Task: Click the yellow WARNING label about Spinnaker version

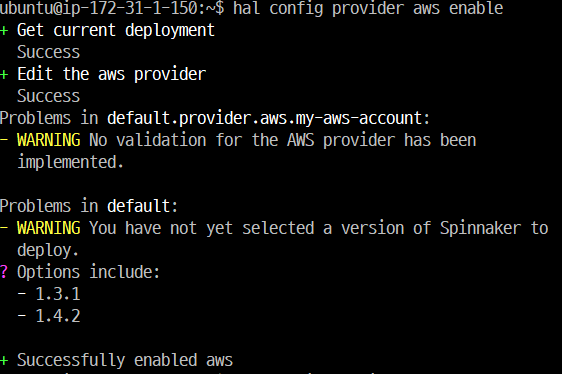Action: tap(49, 228)
